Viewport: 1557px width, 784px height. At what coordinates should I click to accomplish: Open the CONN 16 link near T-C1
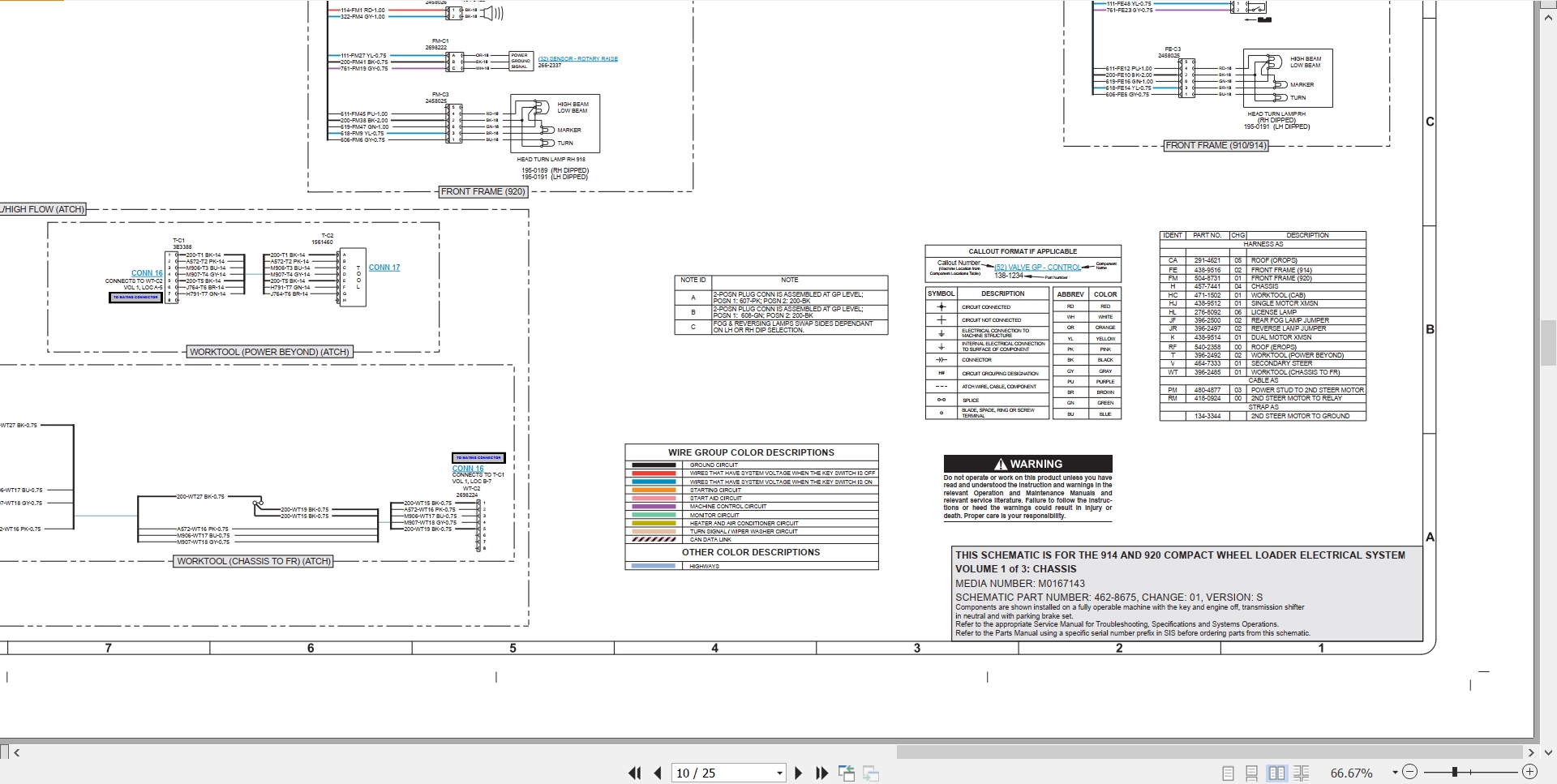click(x=147, y=273)
